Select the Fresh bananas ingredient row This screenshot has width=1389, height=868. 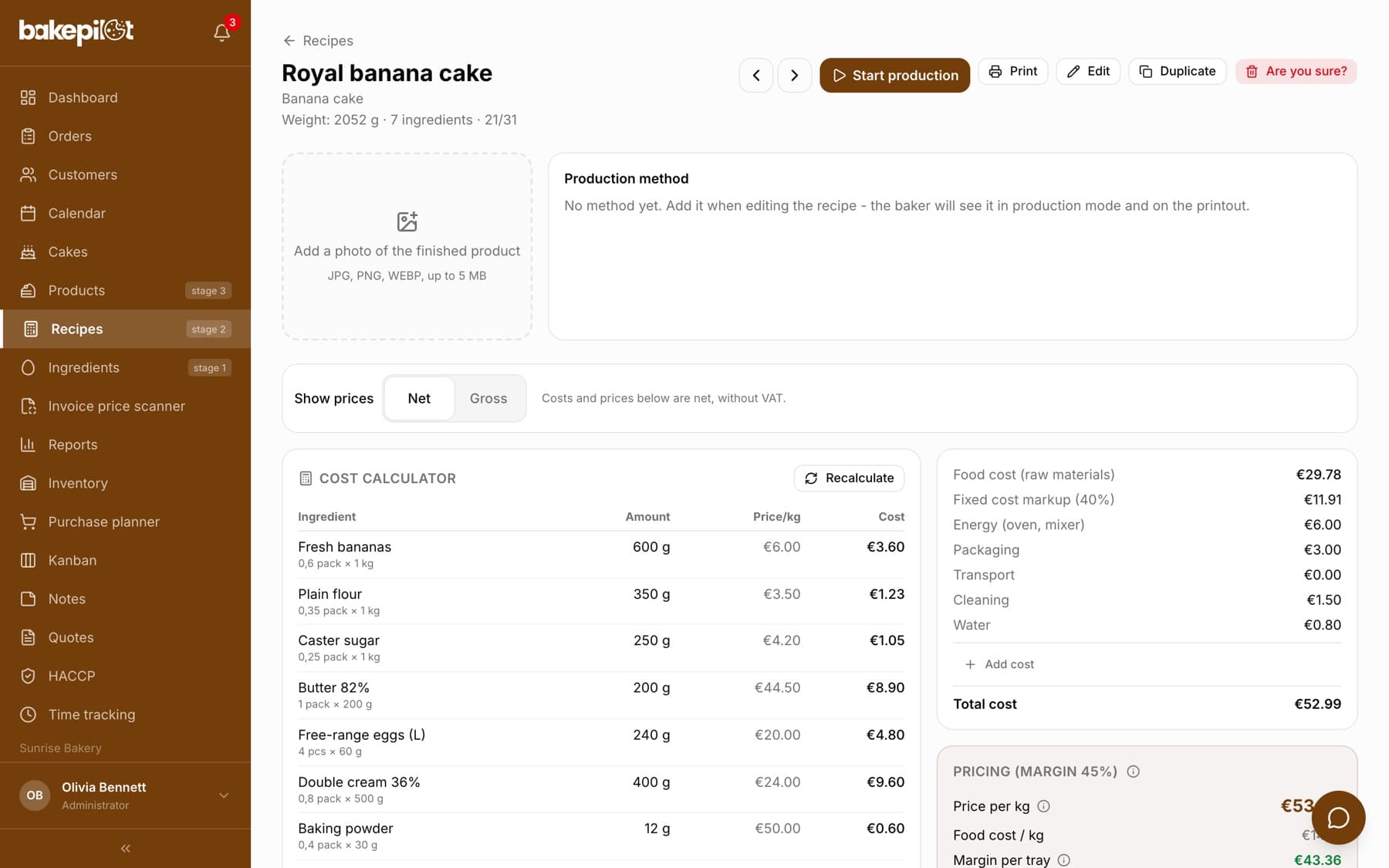pyautogui.click(x=601, y=554)
